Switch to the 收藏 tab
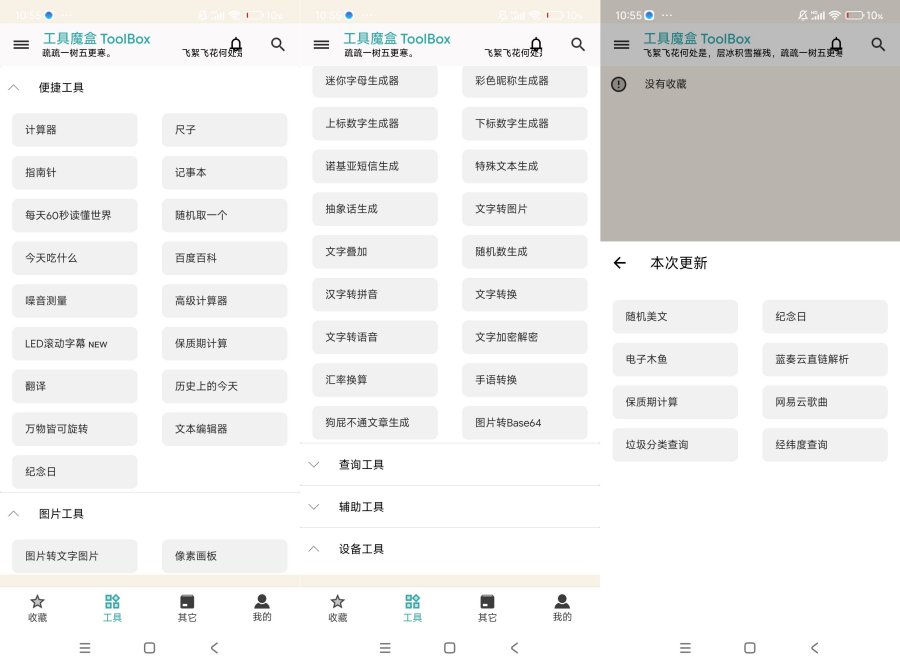The image size is (900, 666). (x=337, y=607)
